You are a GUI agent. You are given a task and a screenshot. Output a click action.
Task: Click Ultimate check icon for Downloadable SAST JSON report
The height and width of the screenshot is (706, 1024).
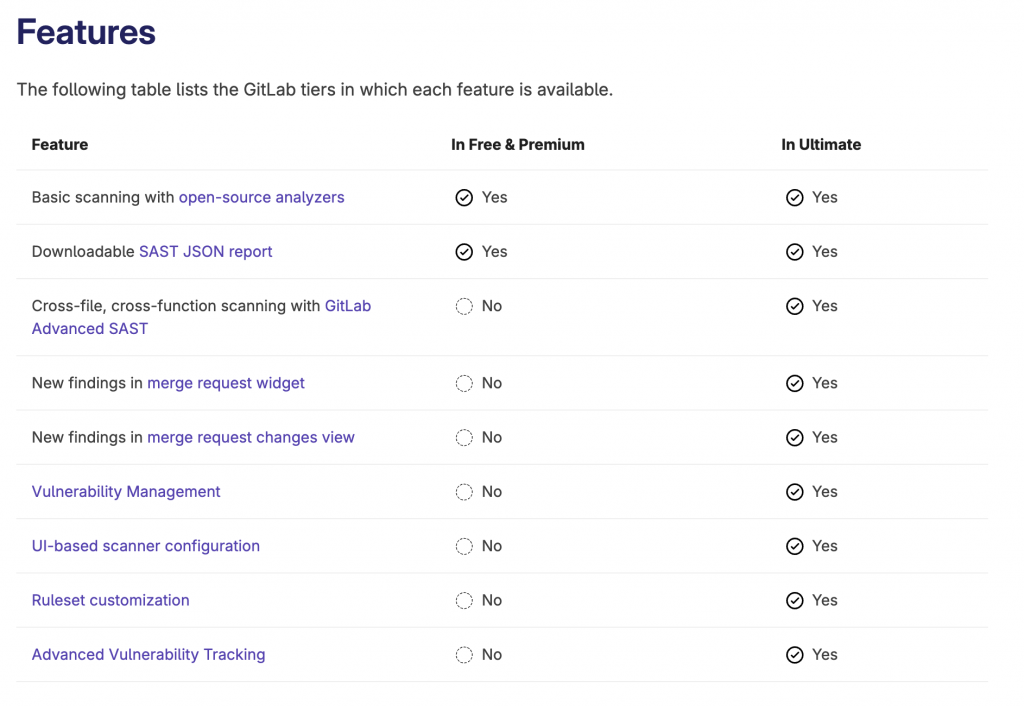pyautogui.click(x=795, y=252)
